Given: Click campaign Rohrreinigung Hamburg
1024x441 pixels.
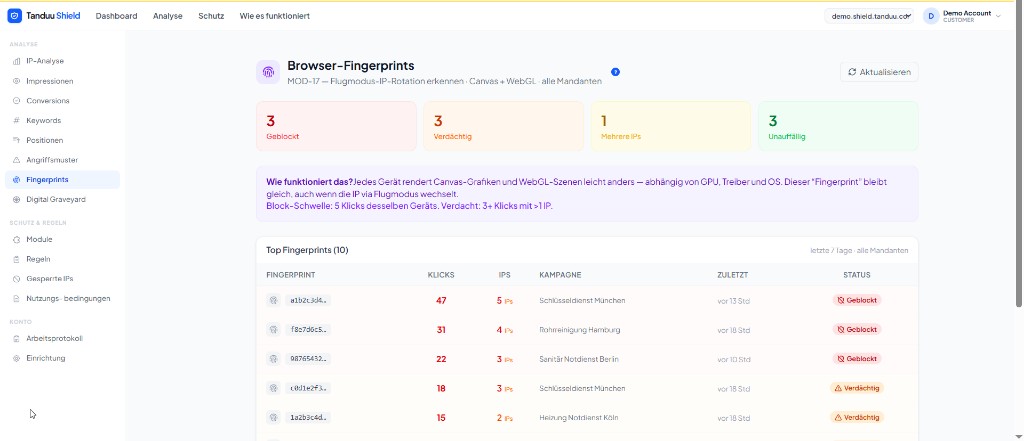Looking at the screenshot, I should click(580, 330).
